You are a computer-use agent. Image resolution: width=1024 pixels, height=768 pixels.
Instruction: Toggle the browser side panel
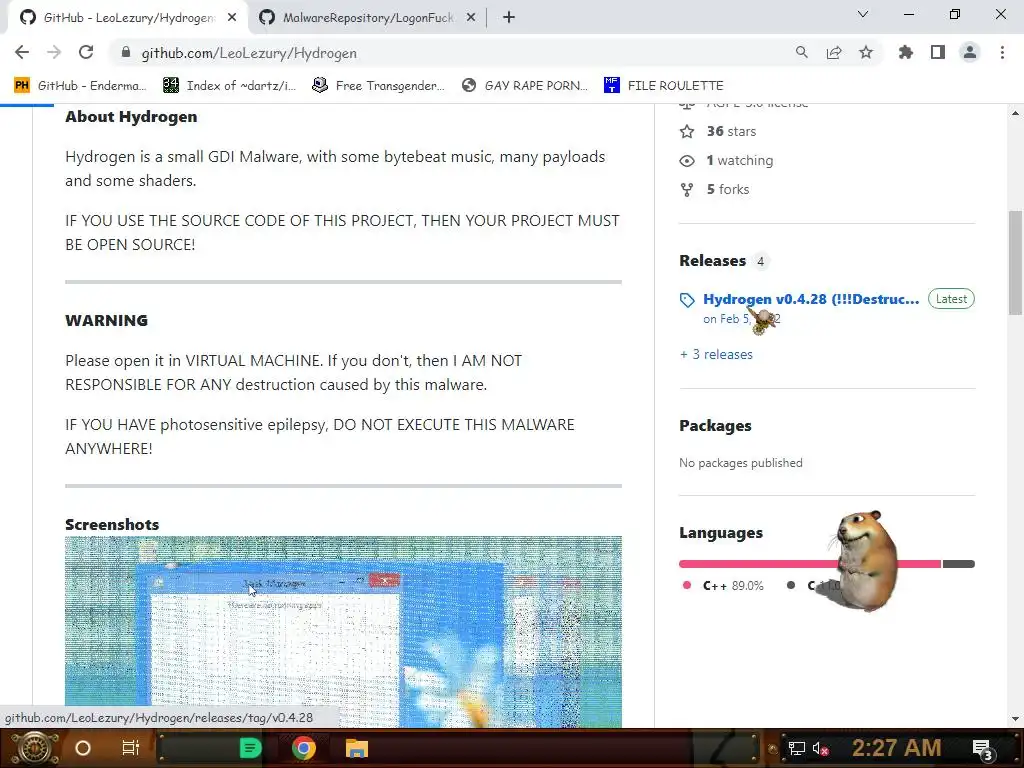point(938,52)
